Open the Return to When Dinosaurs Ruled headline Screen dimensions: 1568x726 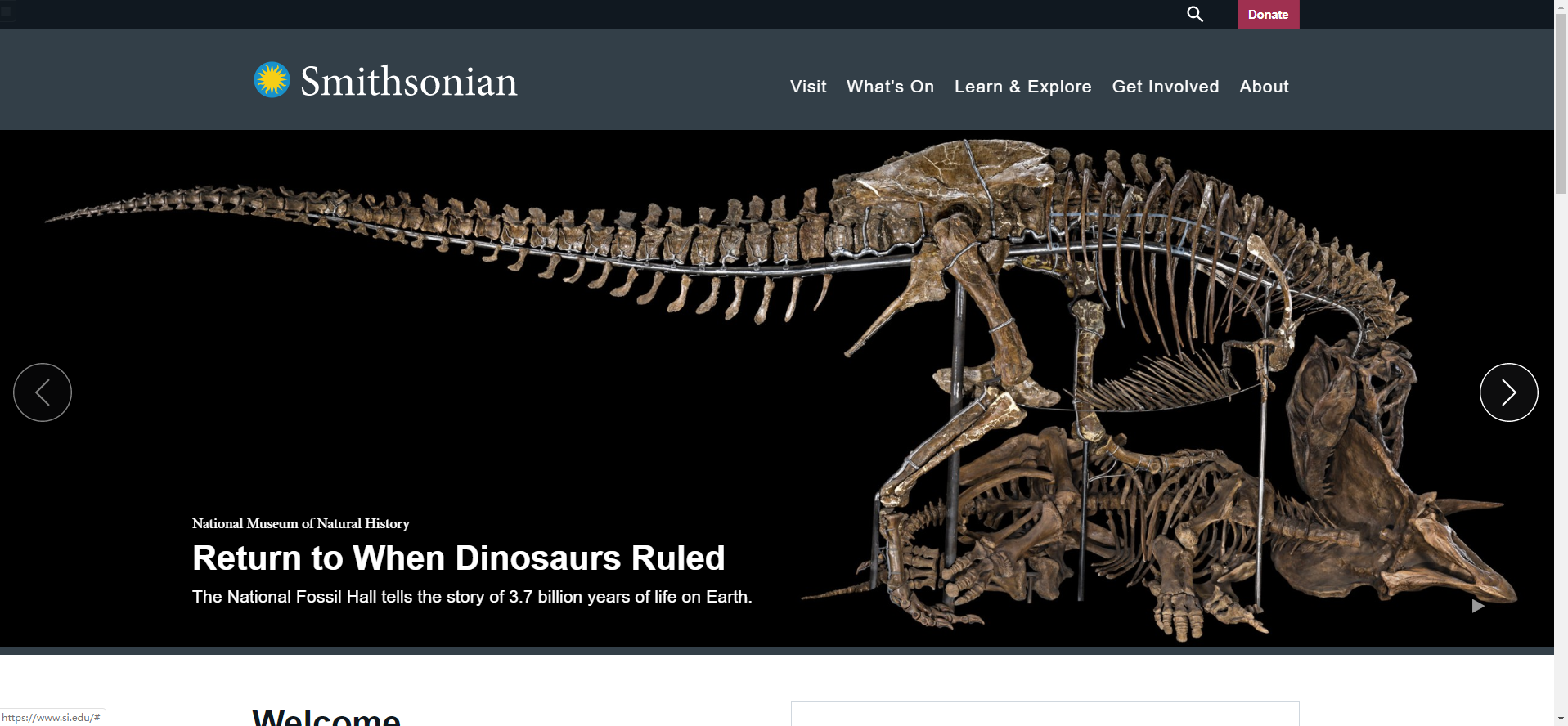click(x=458, y=558)
